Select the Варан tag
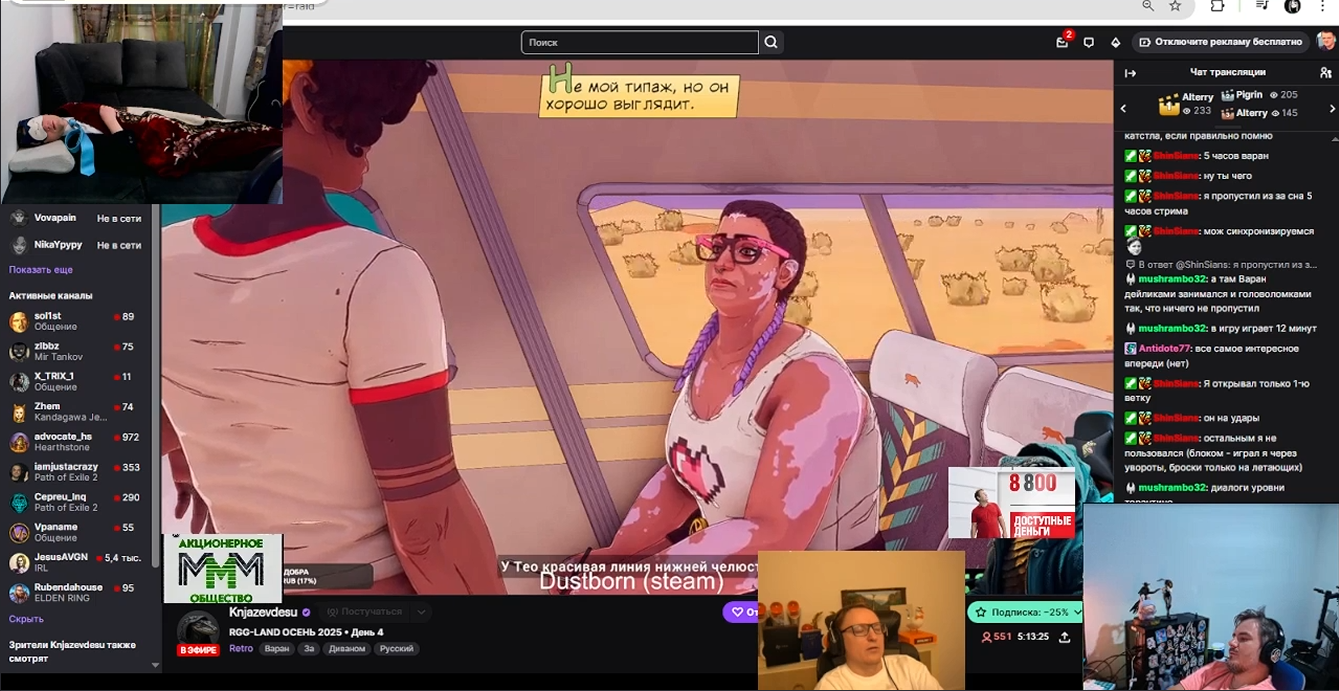 tap(277, 648)
